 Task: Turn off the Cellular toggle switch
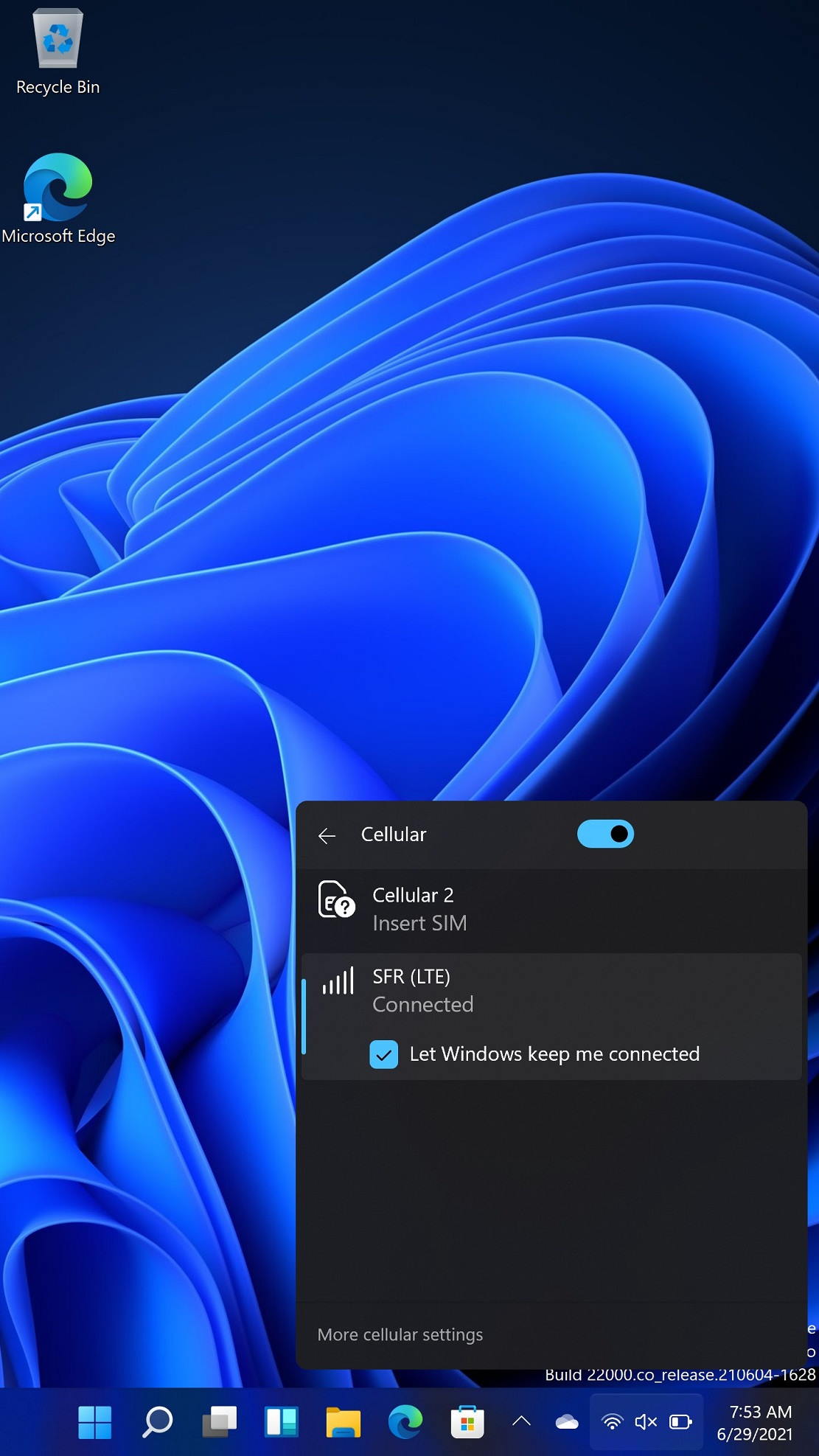point(604,834)
